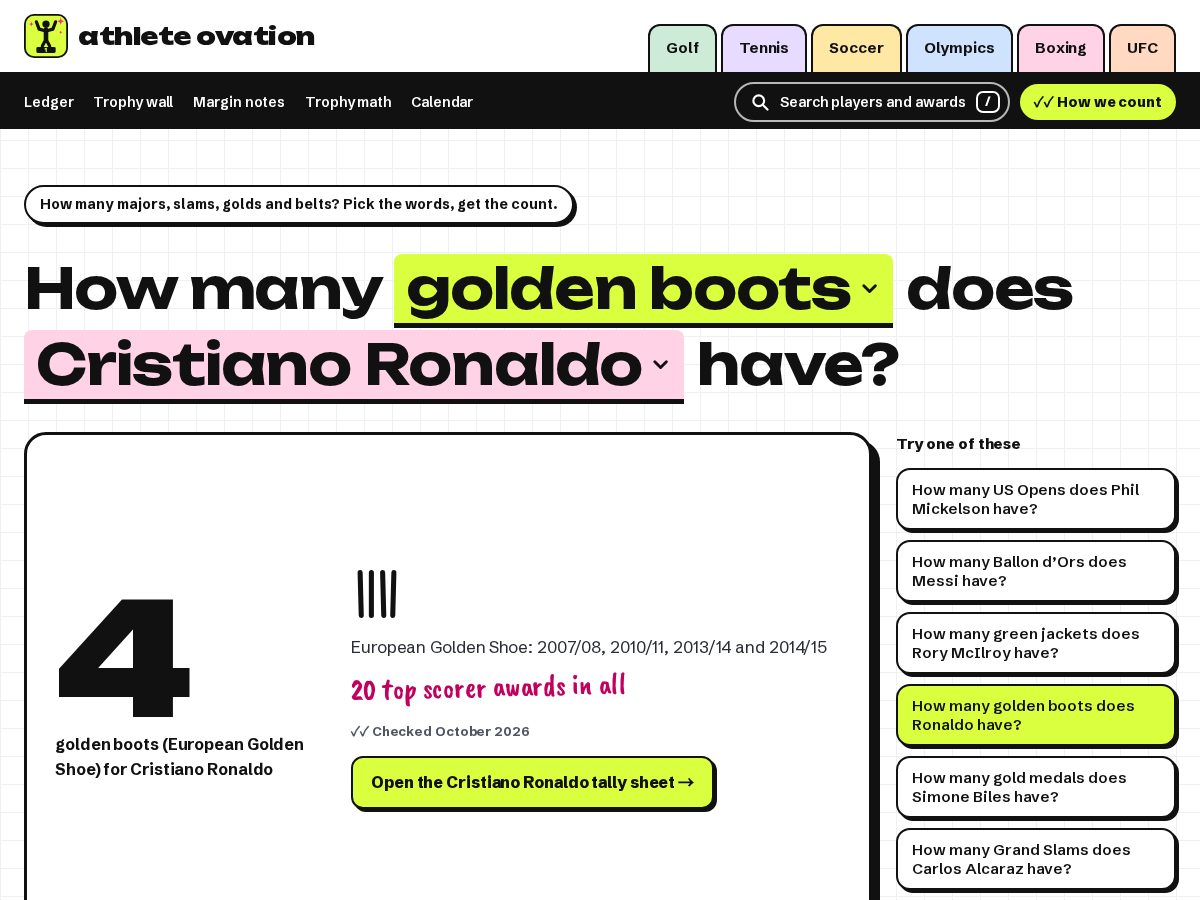Image resolution: width=1200 pixels, height=900 pixels.
Task: Click the Search players and awards field
Action: click(x=872, y=102)
